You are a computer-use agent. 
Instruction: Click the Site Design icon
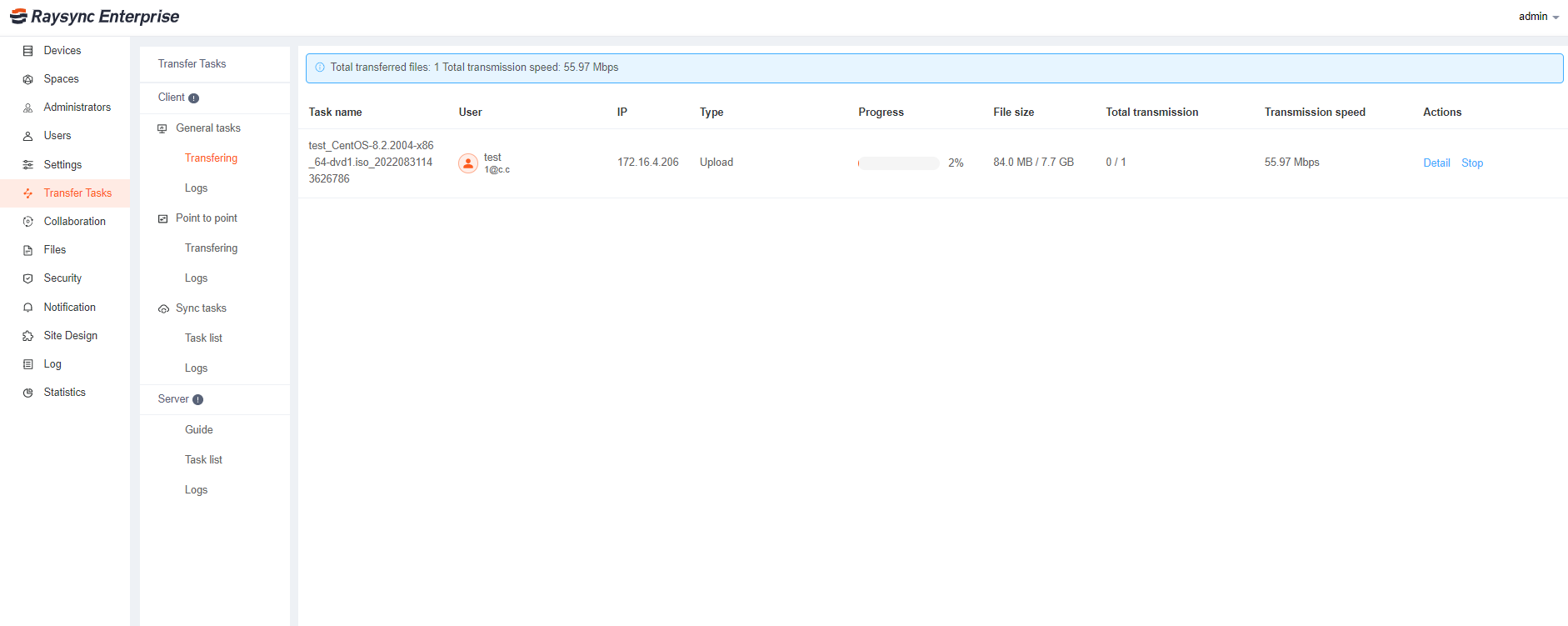tap(27, 336)
